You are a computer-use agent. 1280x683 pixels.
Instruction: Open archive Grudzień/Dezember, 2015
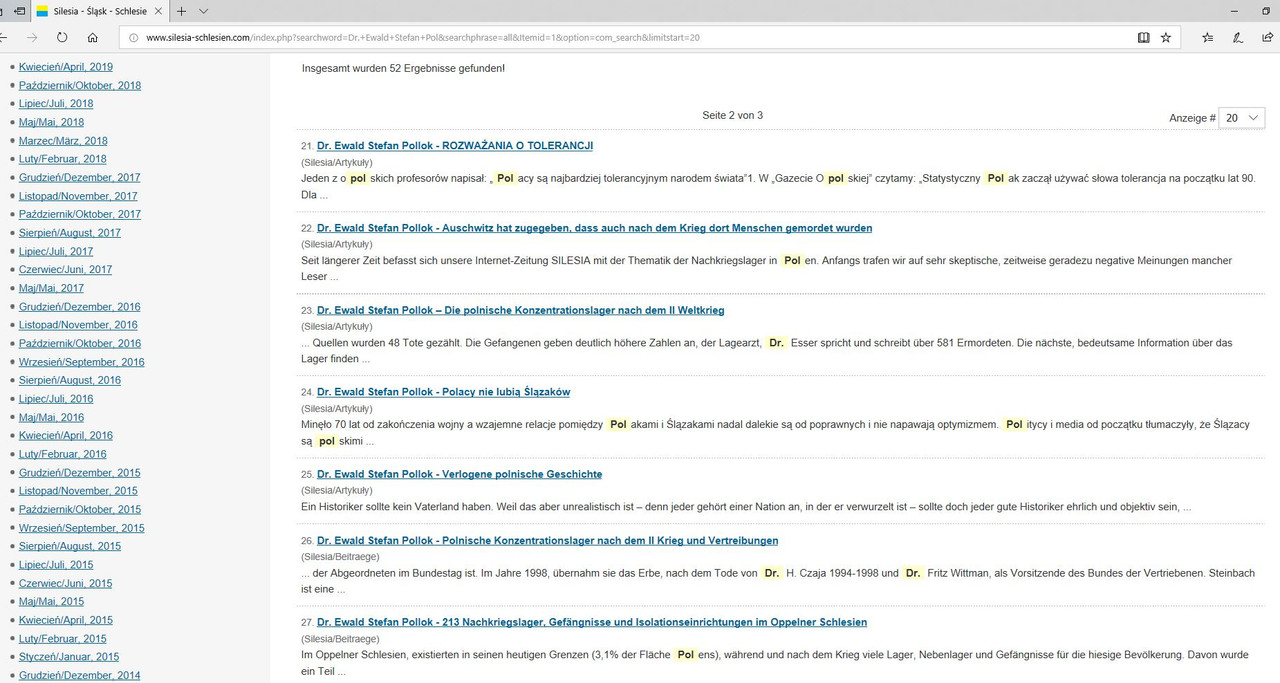point(80,473)
